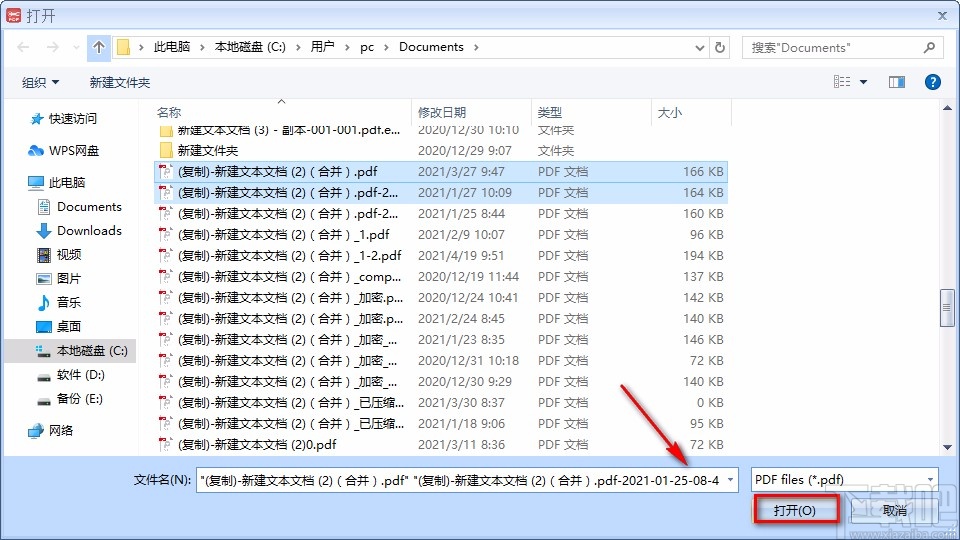The width and height of the screenshot is (960, 540).
Task: Select 软件 (D:) drive
Action: 71,375
